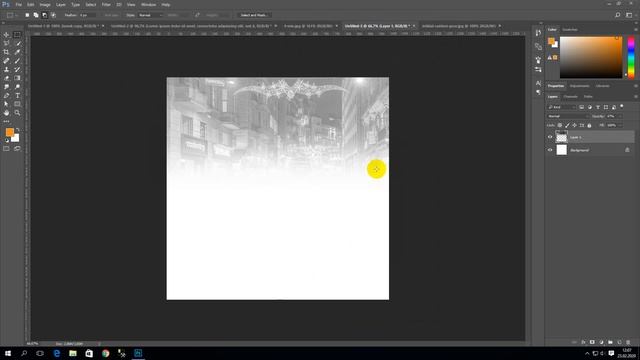Toggle lock transparent pixels
640x360 pixels.
tap(560, 125)
